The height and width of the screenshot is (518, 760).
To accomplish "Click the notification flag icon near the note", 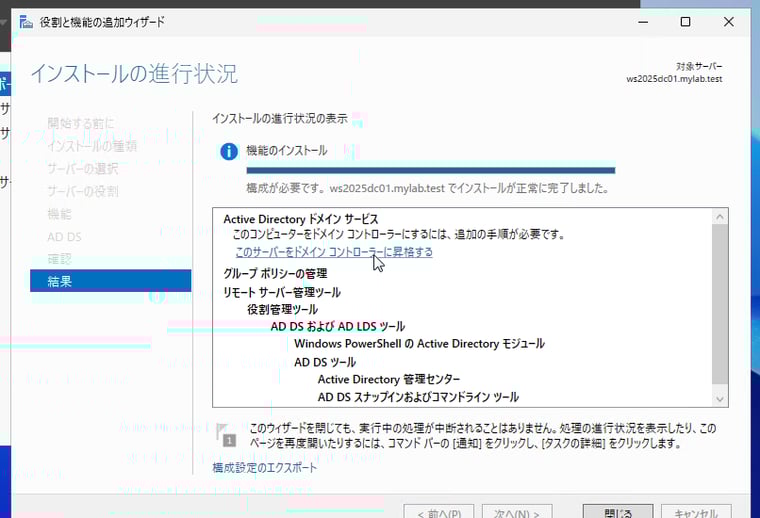I will tap(226, 435).
